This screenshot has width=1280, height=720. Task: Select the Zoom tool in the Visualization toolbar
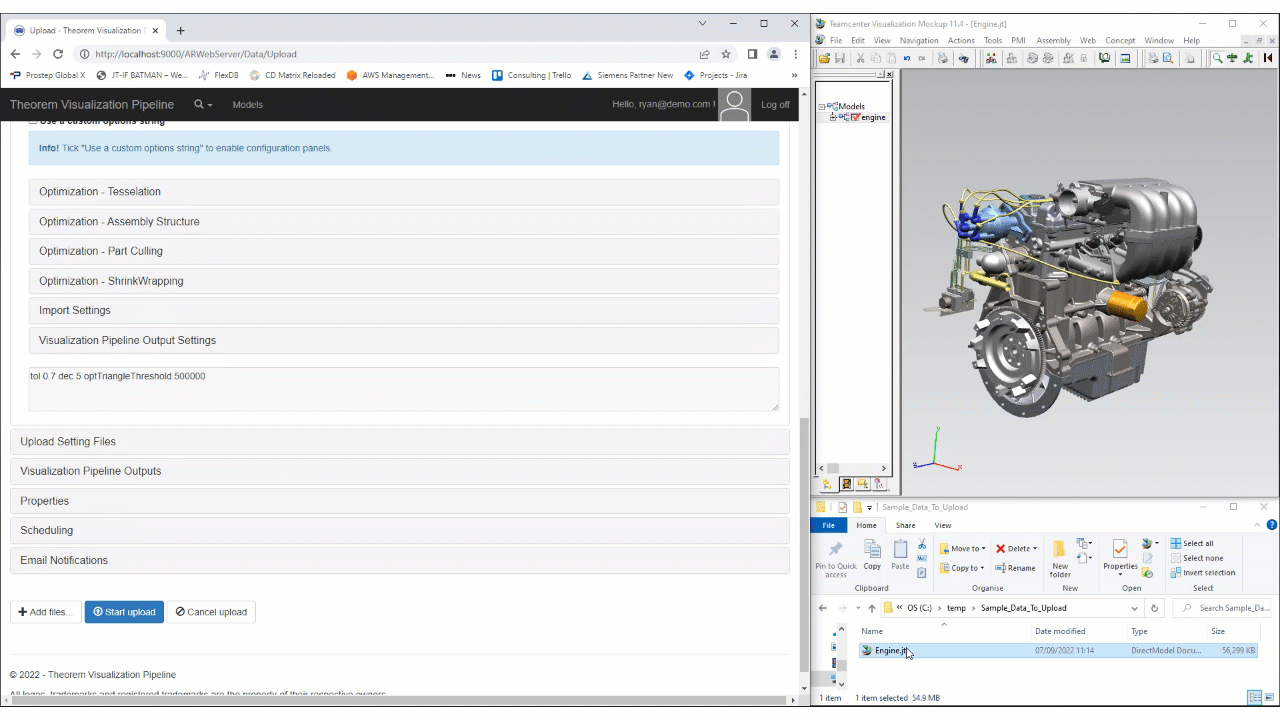1218,58
